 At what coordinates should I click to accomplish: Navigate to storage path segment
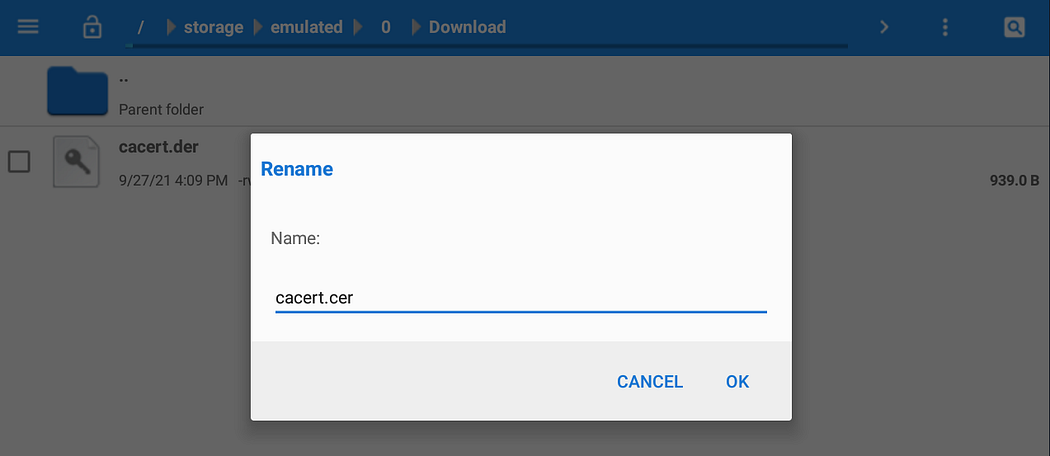pyautogui.click(x=213, y=27)
